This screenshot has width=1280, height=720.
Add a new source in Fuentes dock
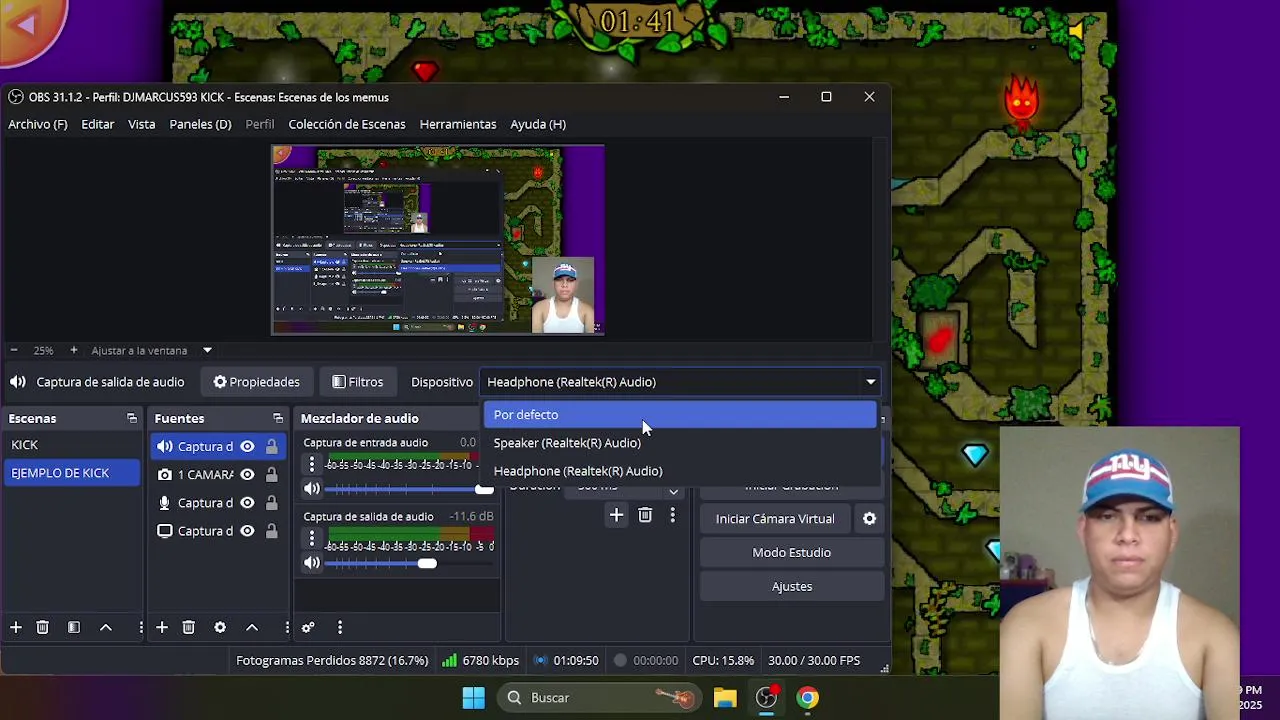pyautogui.click(x=162, y=627)
